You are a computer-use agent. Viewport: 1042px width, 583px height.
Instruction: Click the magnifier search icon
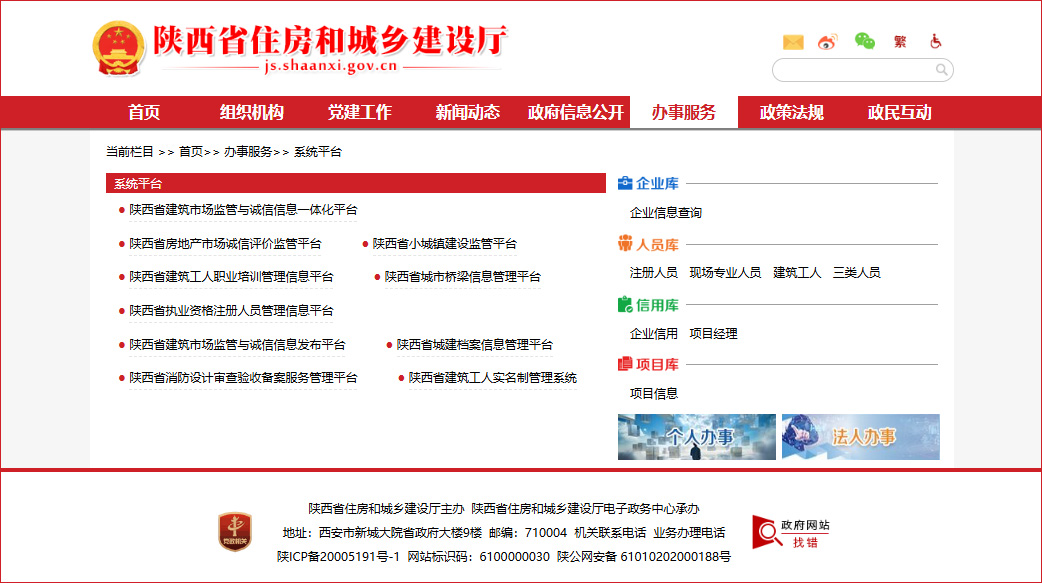[x=941, y=70]
